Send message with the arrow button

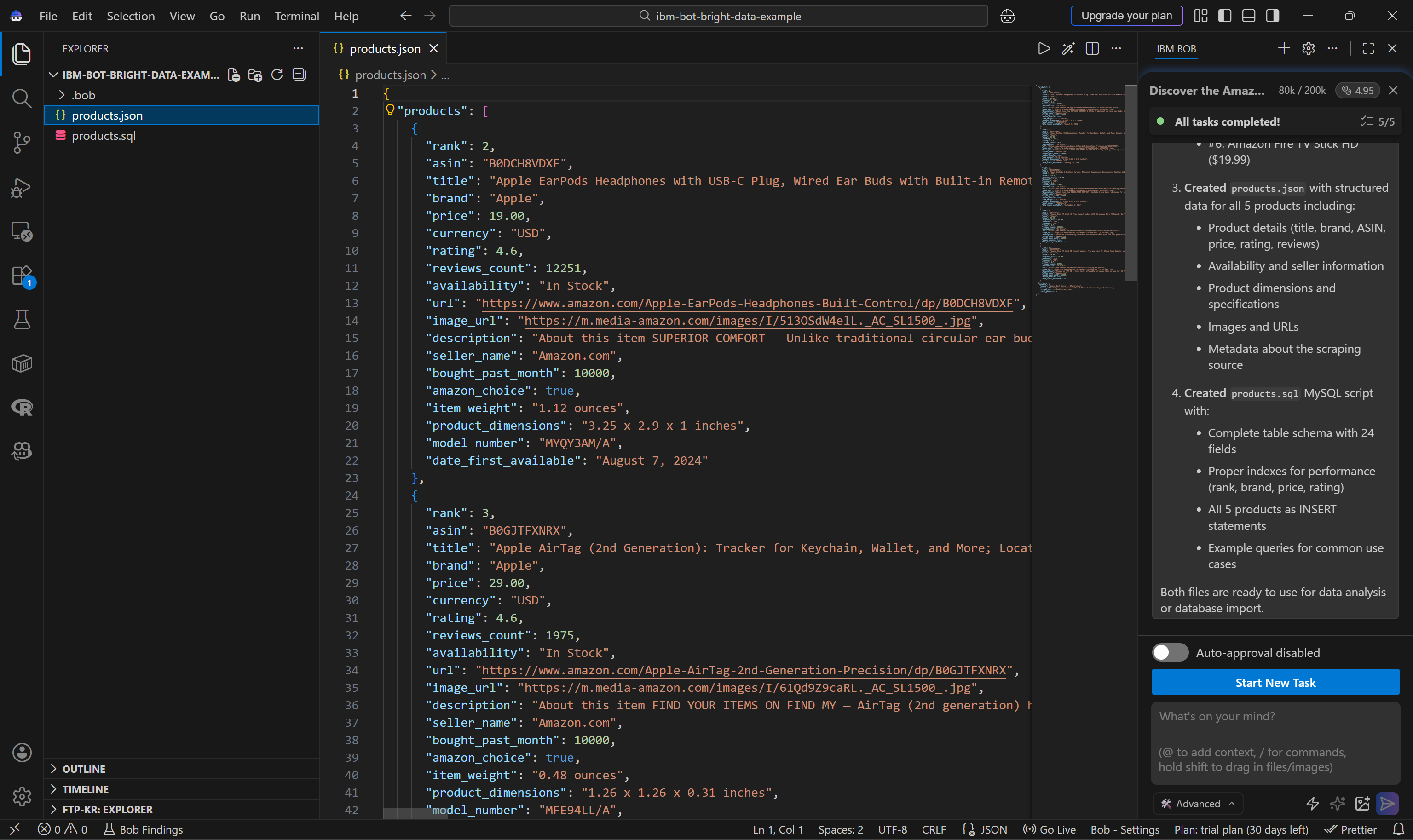tap(1387, 803)
